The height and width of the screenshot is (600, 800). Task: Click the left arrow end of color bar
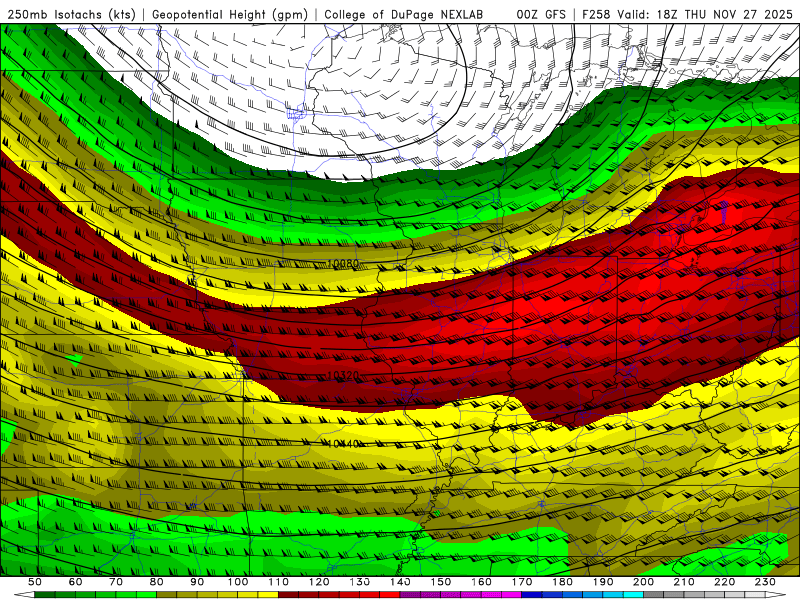24,595
